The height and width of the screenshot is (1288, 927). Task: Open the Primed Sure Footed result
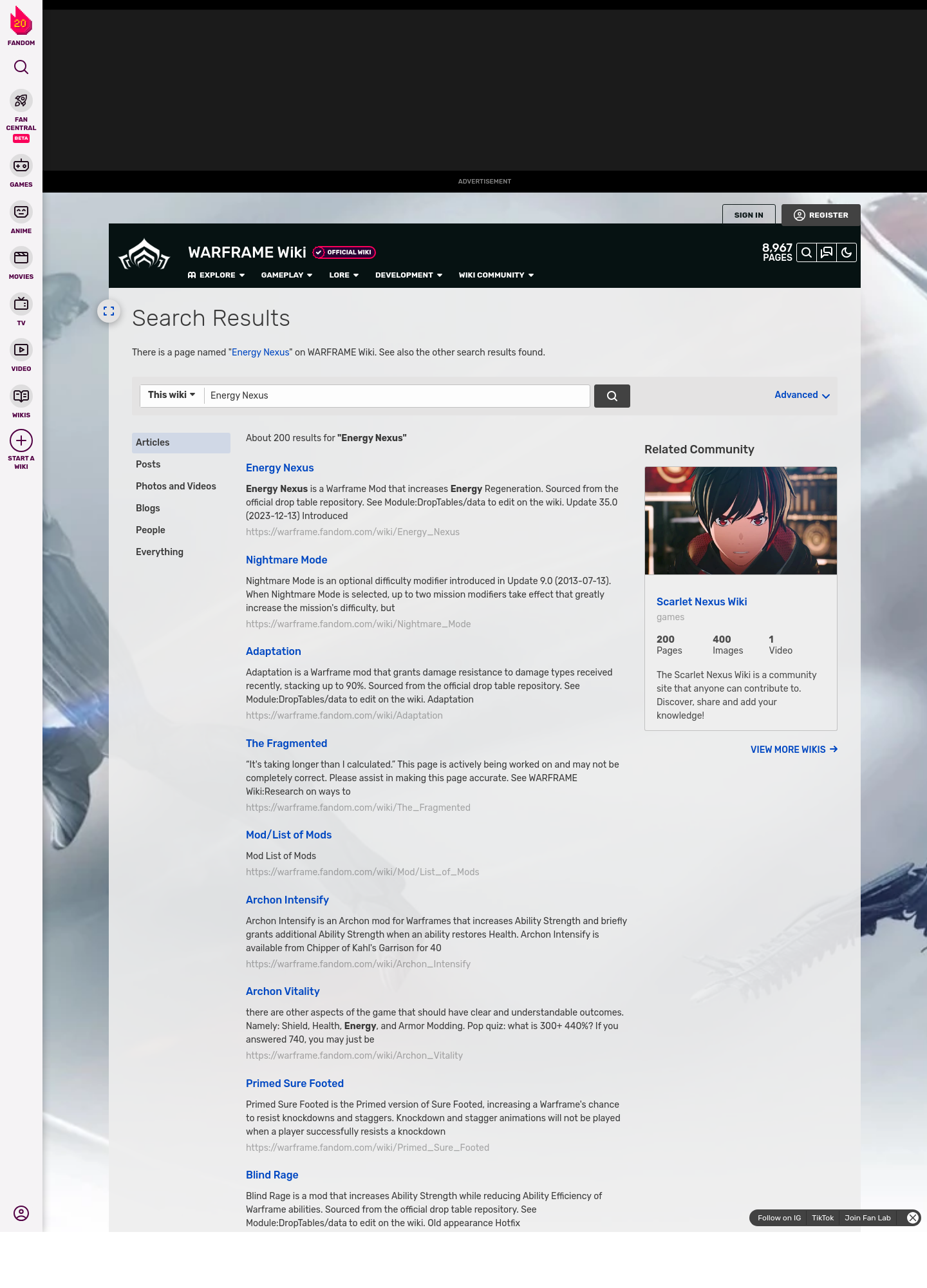click(x=295, y=1084)
